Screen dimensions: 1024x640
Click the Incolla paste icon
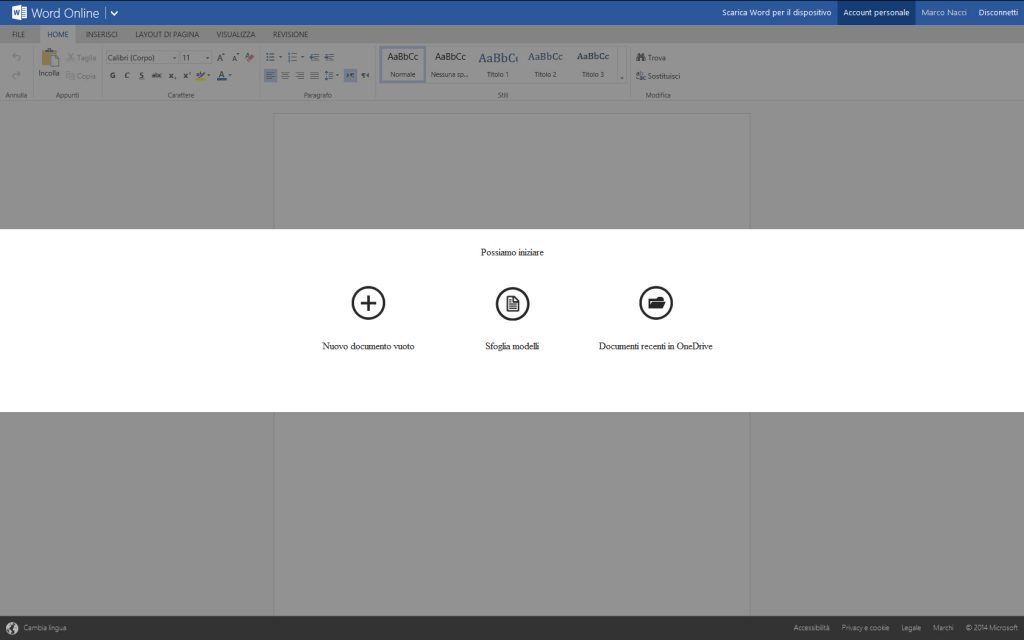49,59
